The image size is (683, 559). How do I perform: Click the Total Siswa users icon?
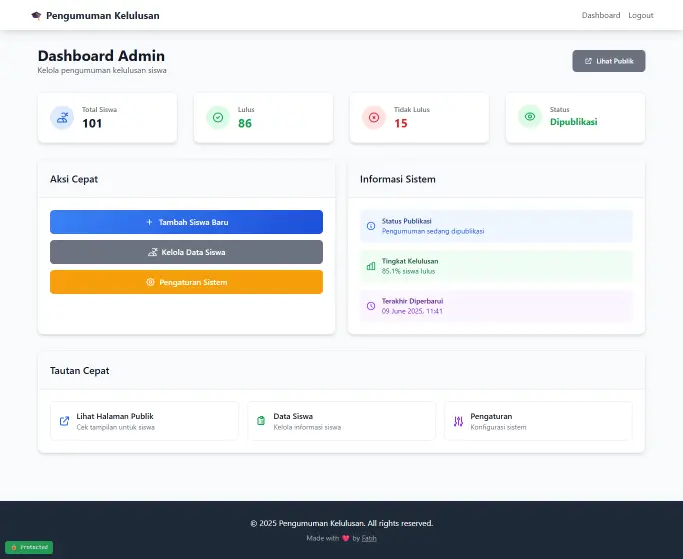pyautogui.click(x=62, y=118)
